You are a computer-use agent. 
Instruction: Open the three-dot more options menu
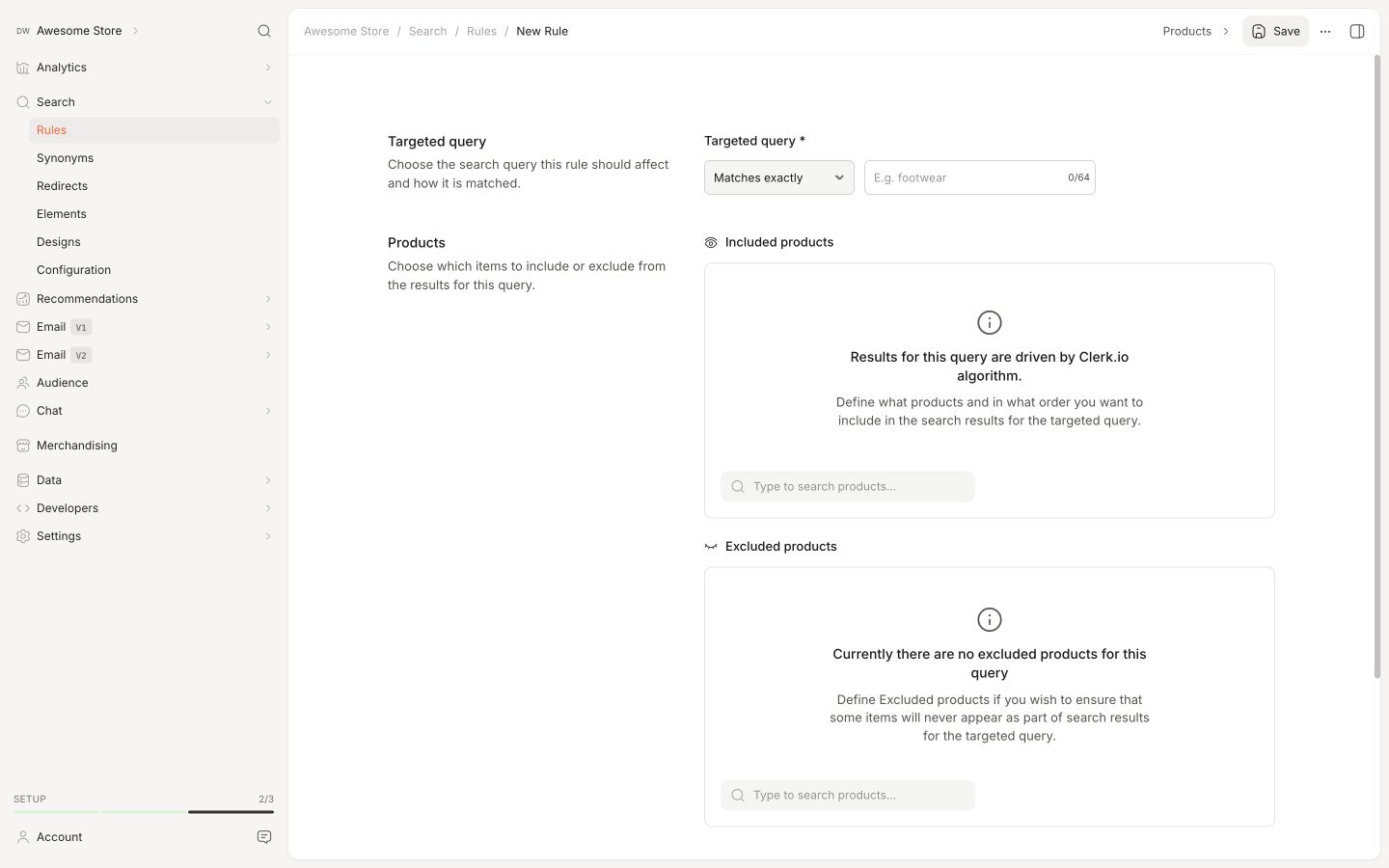click(1325, 31)
